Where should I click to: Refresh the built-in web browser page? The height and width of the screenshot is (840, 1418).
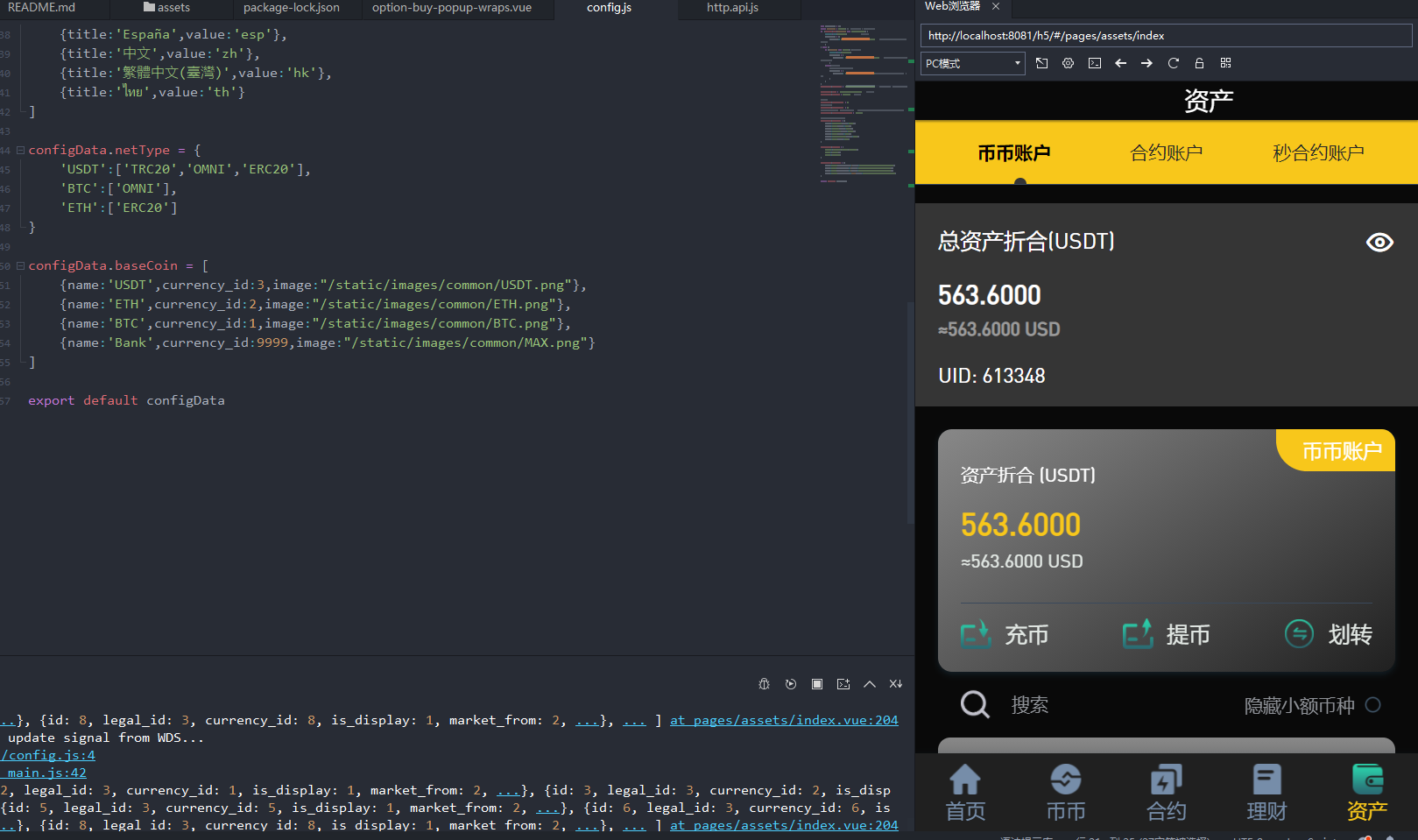coord(1174,63)
